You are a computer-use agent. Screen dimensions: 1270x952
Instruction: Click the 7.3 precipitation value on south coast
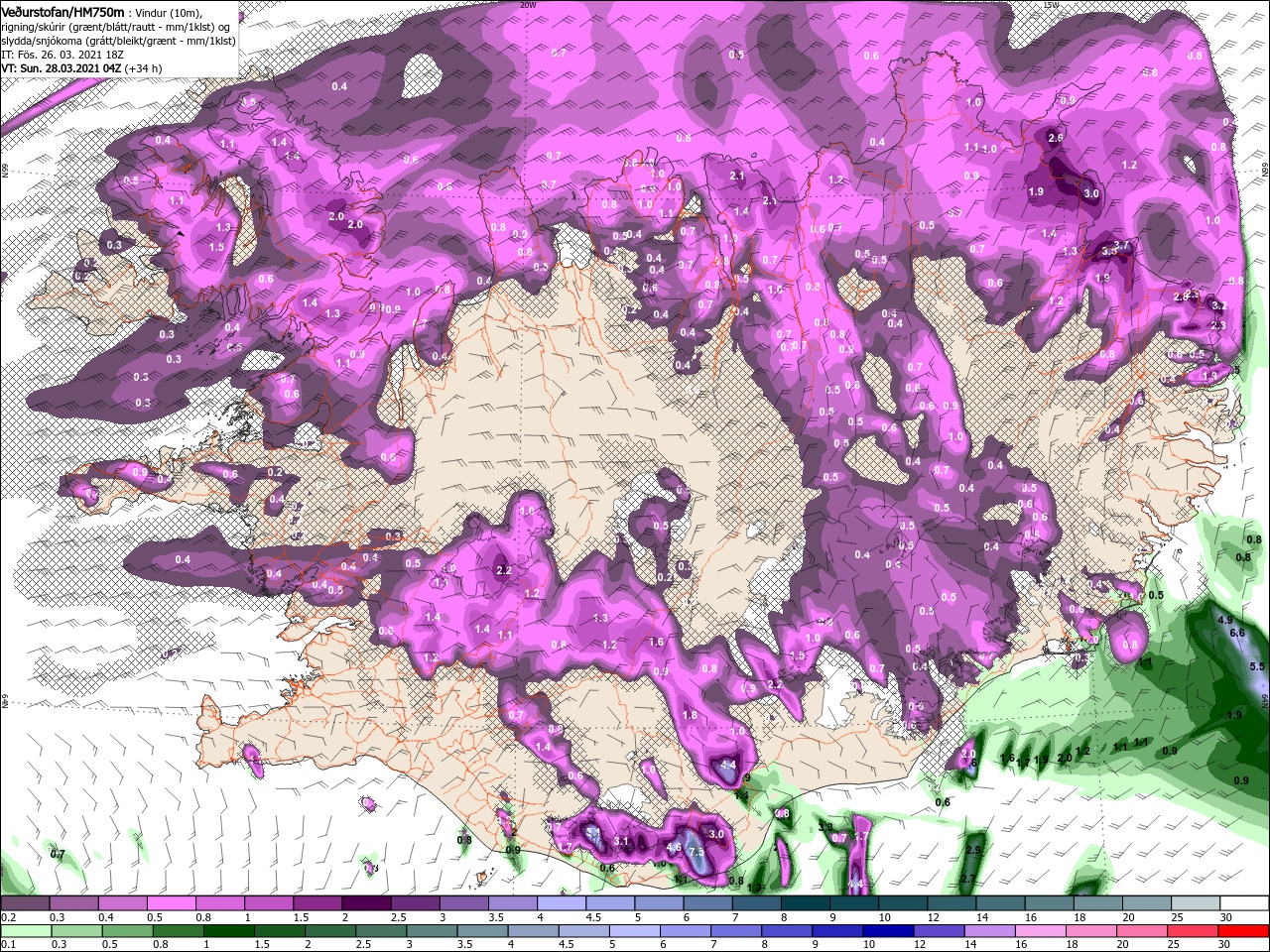click(696, 853)
